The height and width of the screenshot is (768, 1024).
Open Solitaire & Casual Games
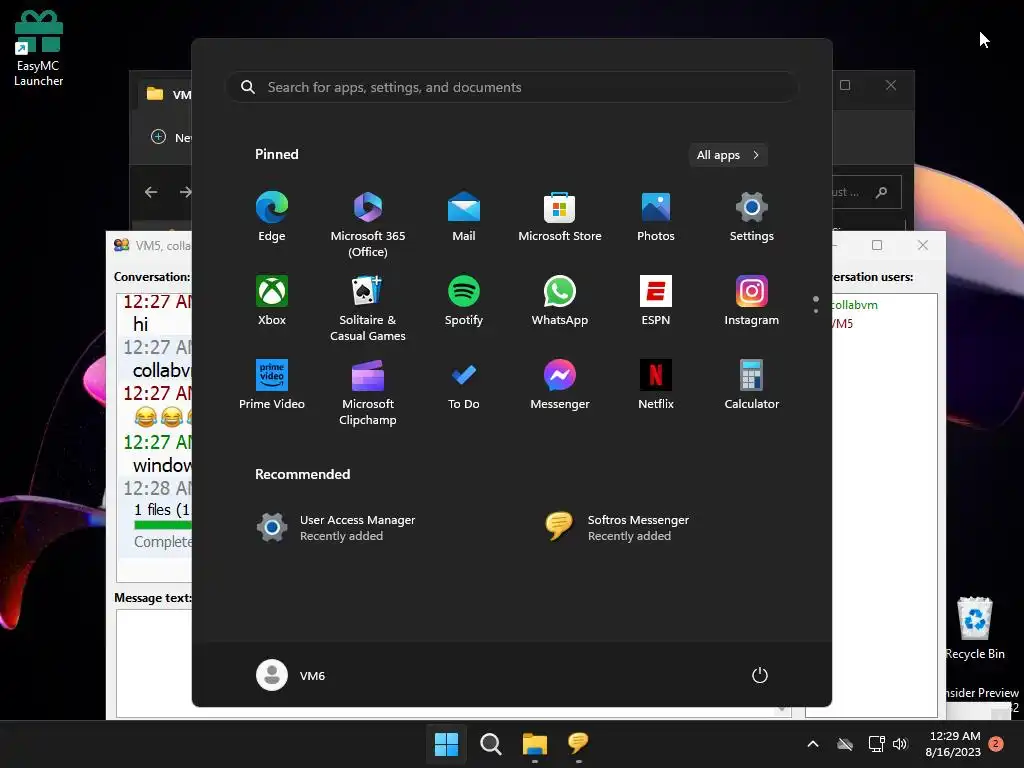coord(368,308)
